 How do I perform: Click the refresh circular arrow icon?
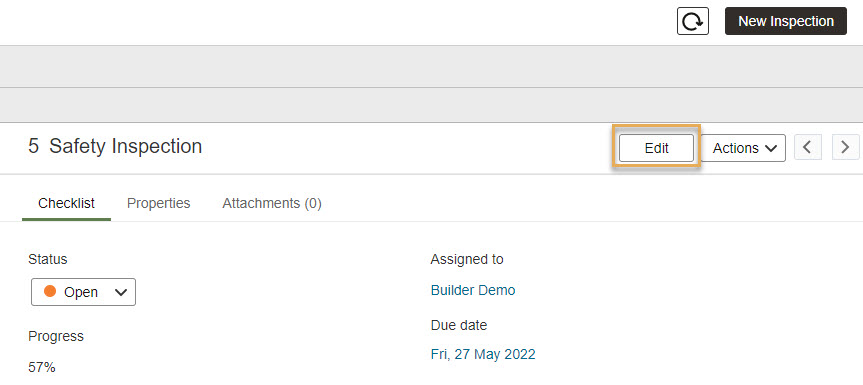click(x=692, y=21)
